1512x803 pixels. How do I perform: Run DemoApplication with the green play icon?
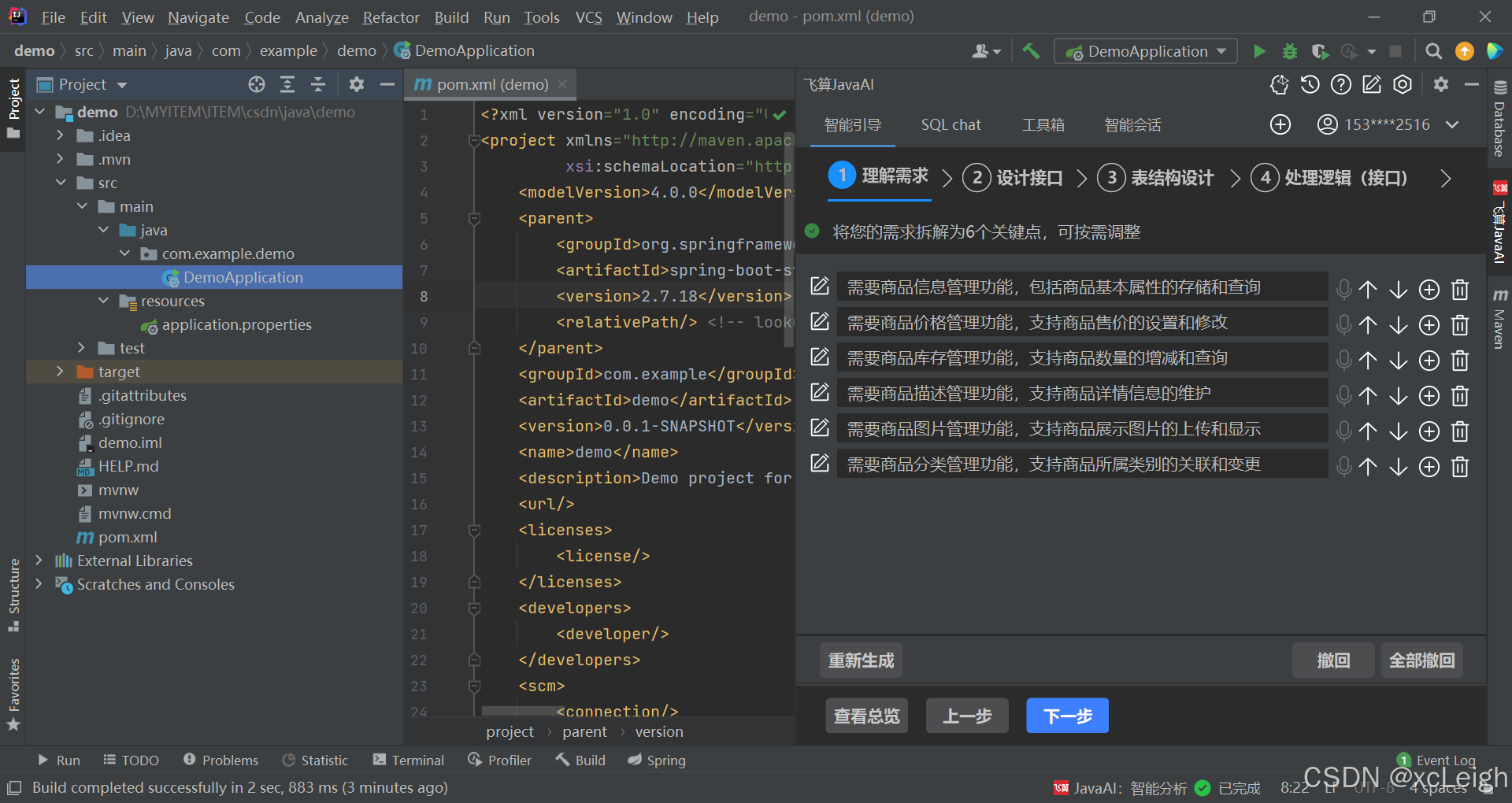click(x=1259, y=51)
